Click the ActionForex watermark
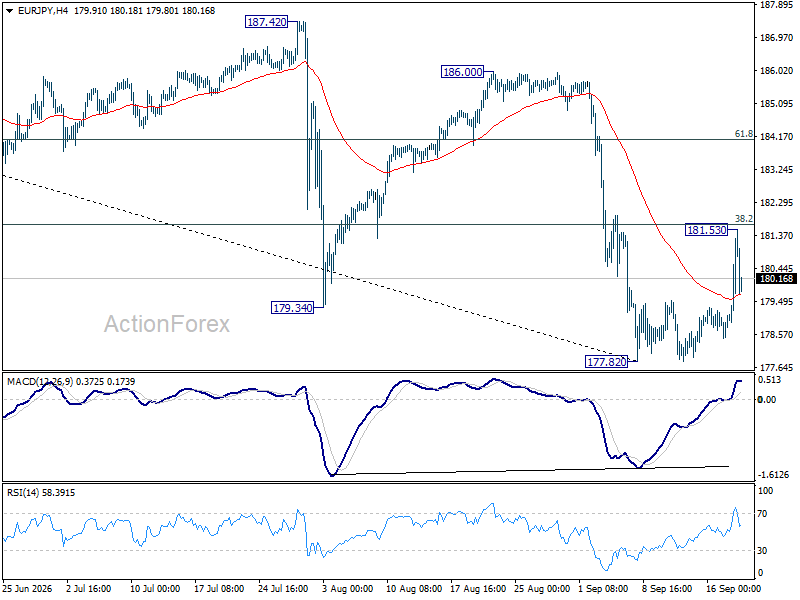Screen dimensions: 800x600 (167, 324)
